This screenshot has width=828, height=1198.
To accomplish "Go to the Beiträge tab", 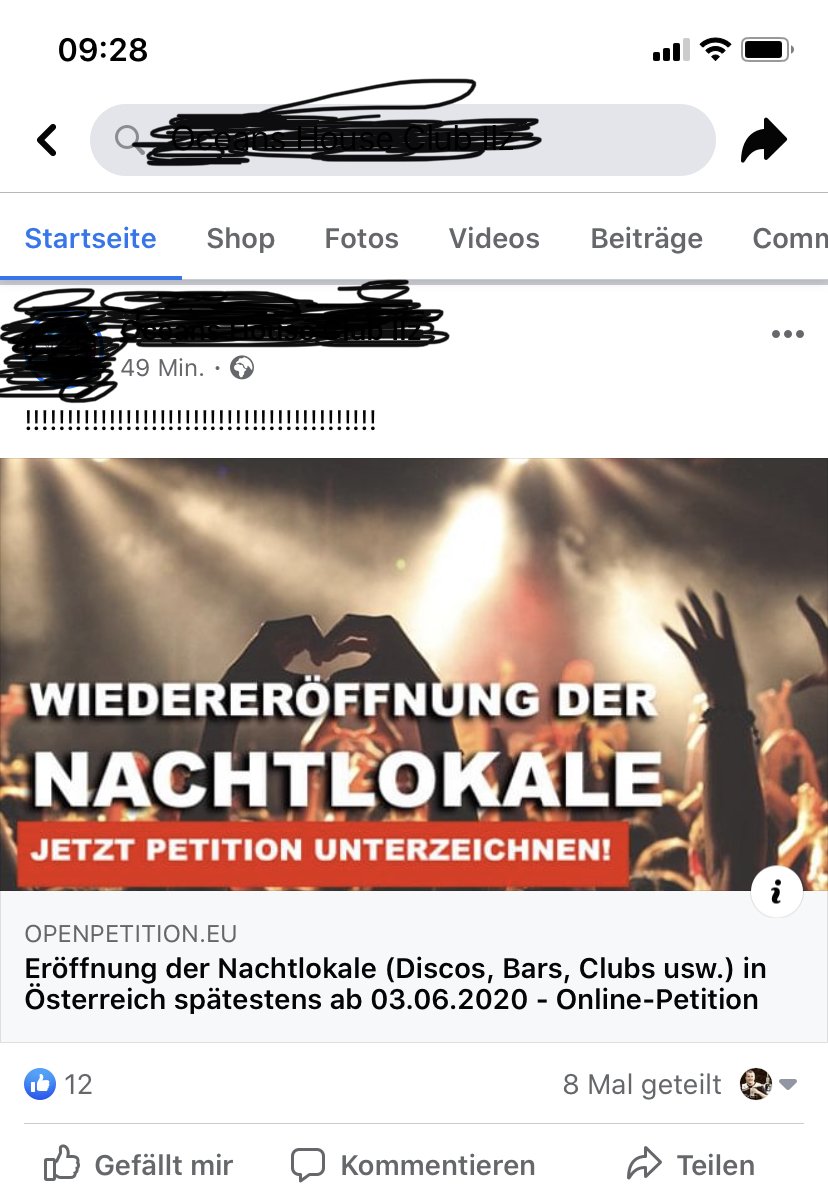I will click(646, 238).
